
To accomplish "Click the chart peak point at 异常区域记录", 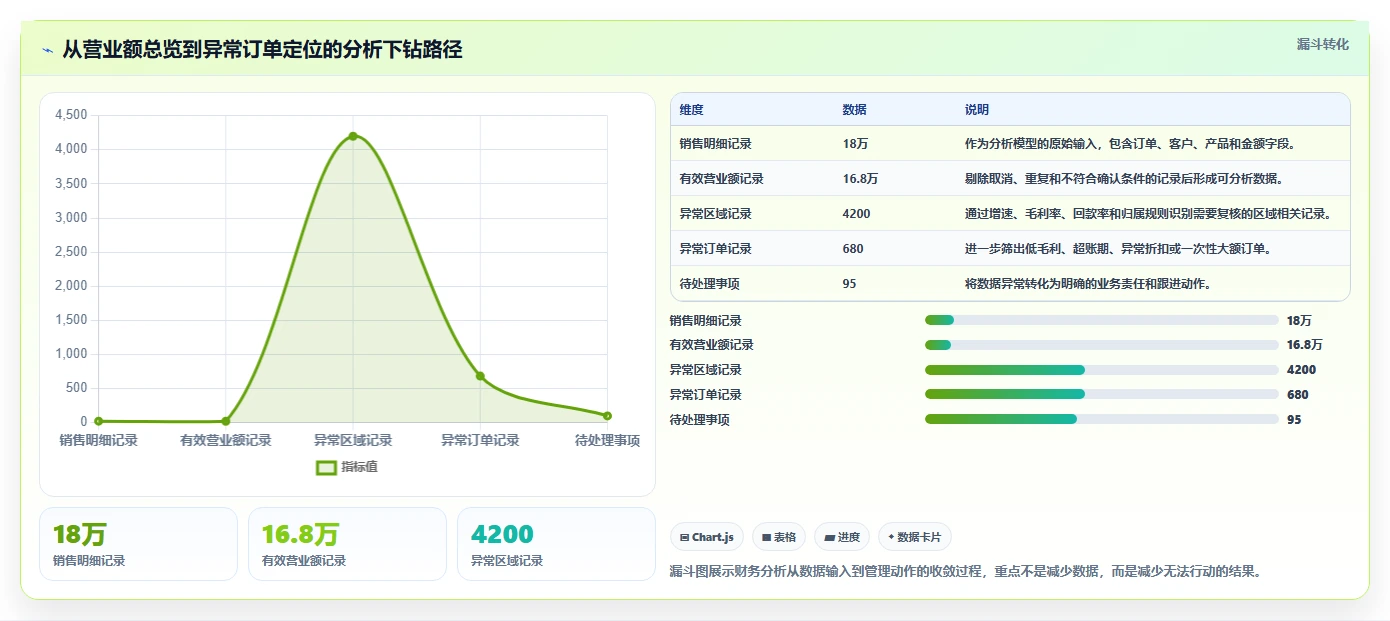I will [353, 136].
